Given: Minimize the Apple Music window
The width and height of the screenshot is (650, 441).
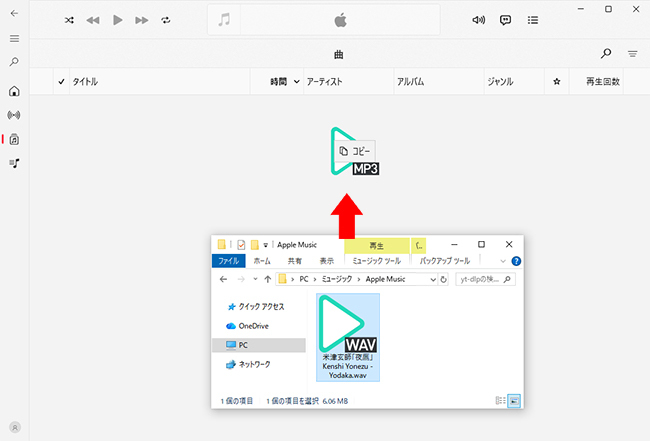Looking at the screenshot, I should tap(581, 9).
